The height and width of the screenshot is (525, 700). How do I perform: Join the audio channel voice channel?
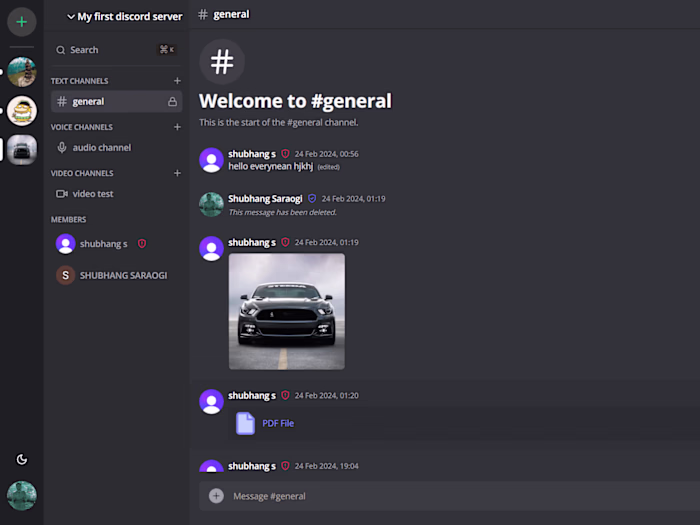(x=117, y=148)
